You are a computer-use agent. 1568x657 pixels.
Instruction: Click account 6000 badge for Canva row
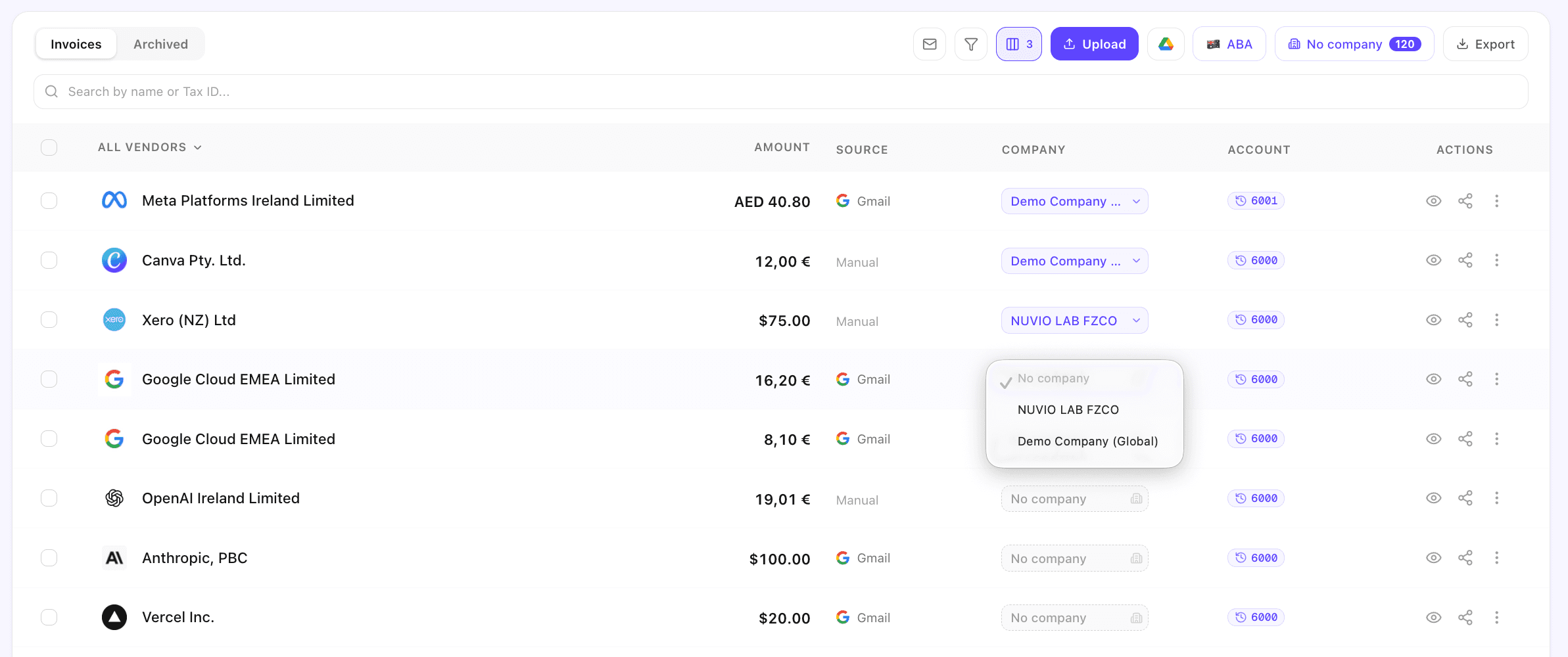click(x=1256, y=260)
